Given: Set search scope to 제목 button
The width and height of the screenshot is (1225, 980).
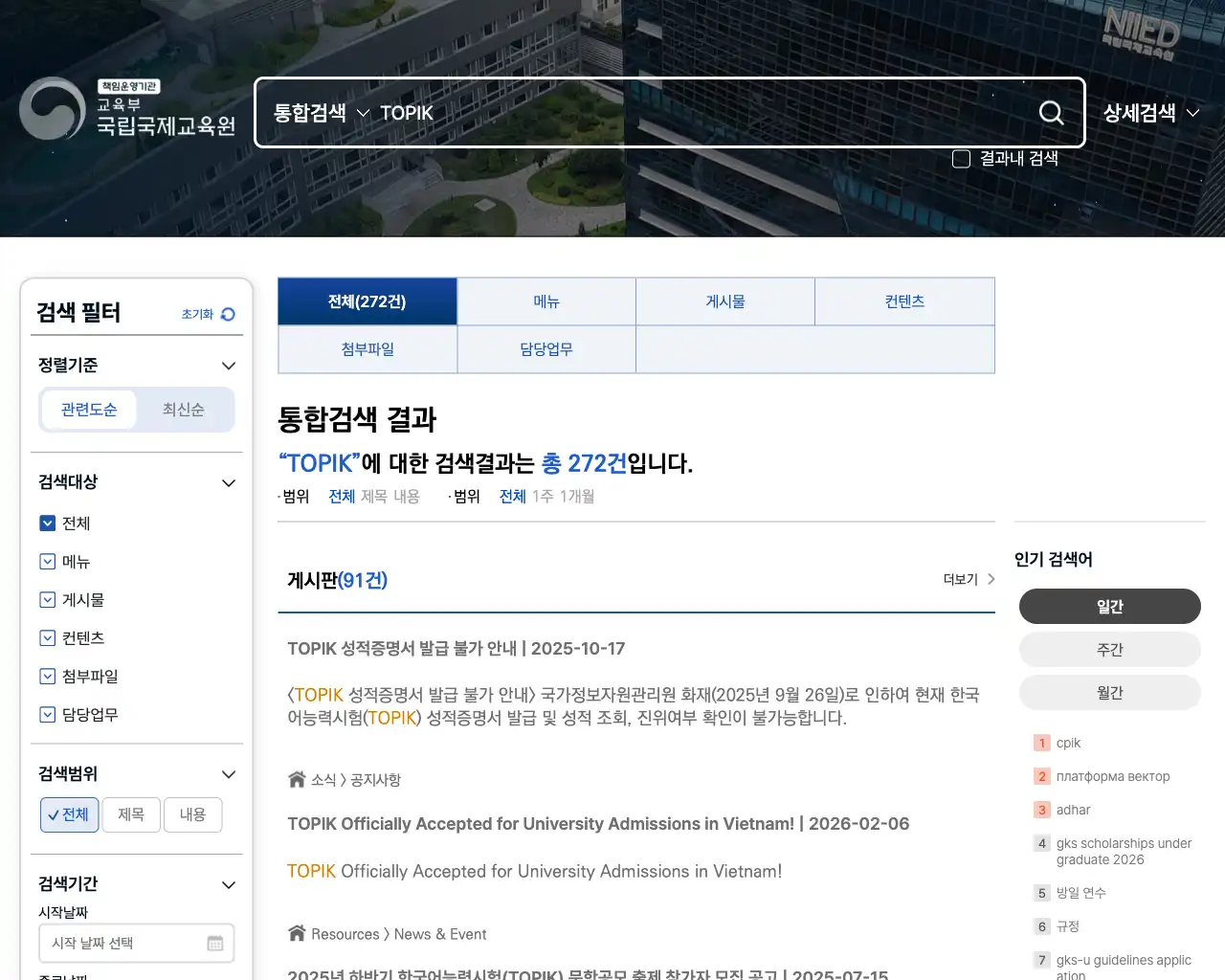Looking at the screenshot, I should click(x=131, y=814).
